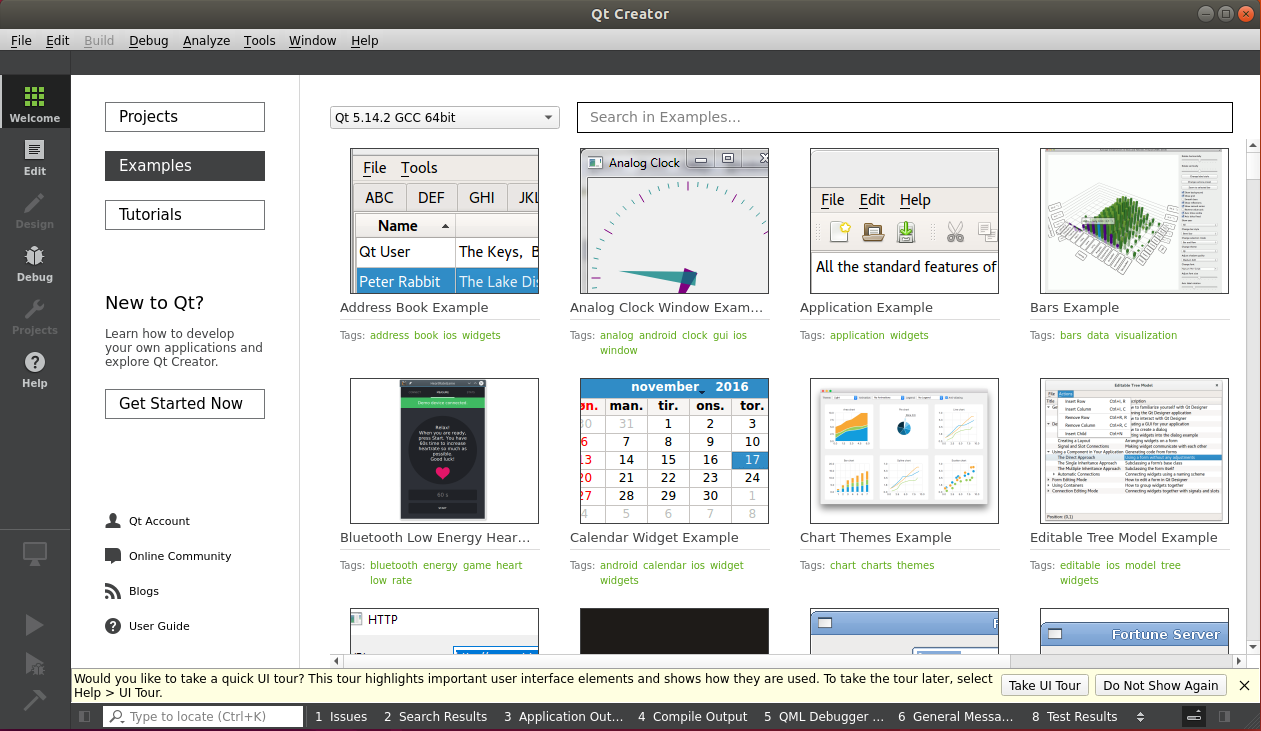Open the Help mode icon

[x=35, y=369]
